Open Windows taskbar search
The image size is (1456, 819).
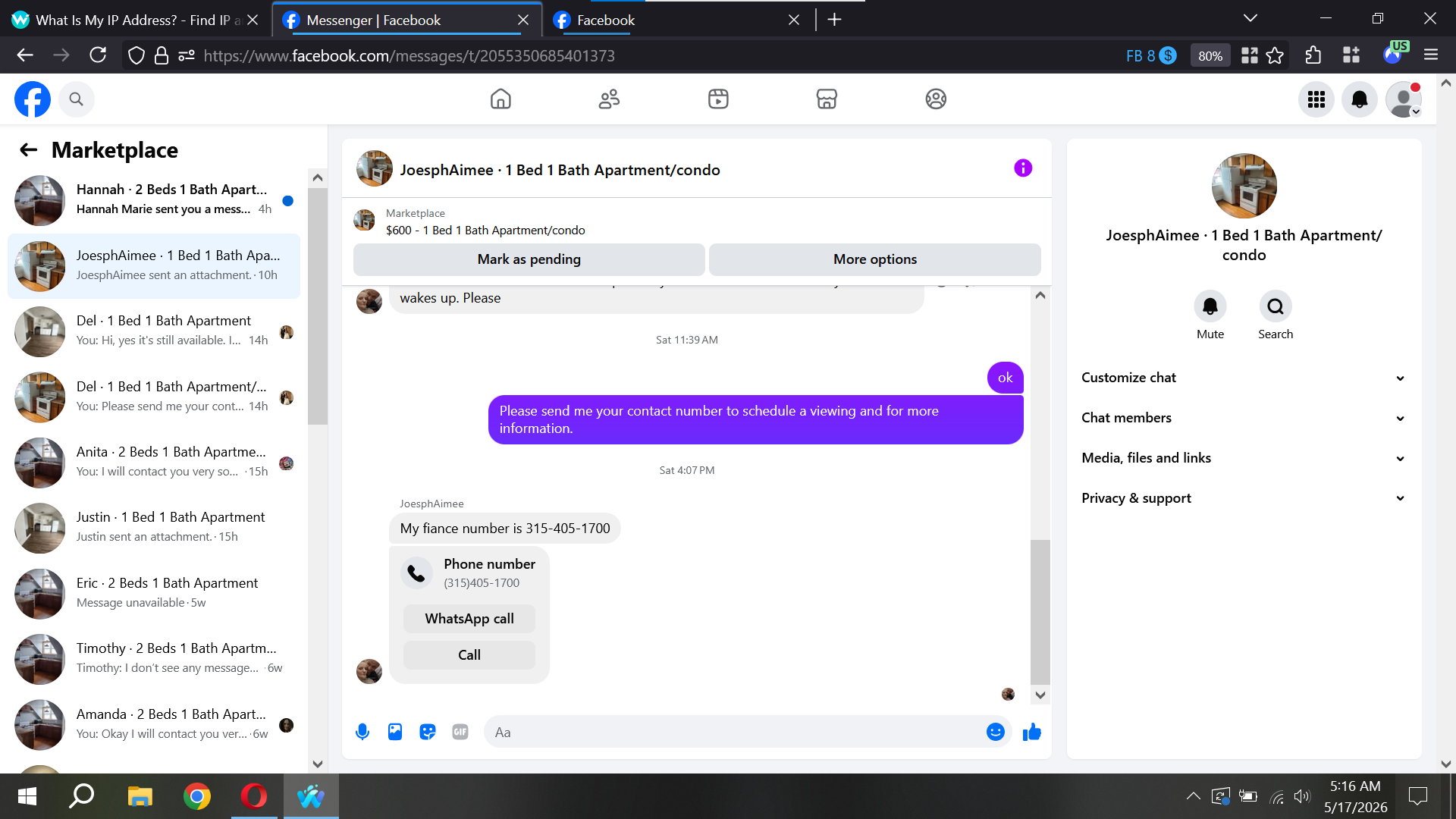point(82,796)
